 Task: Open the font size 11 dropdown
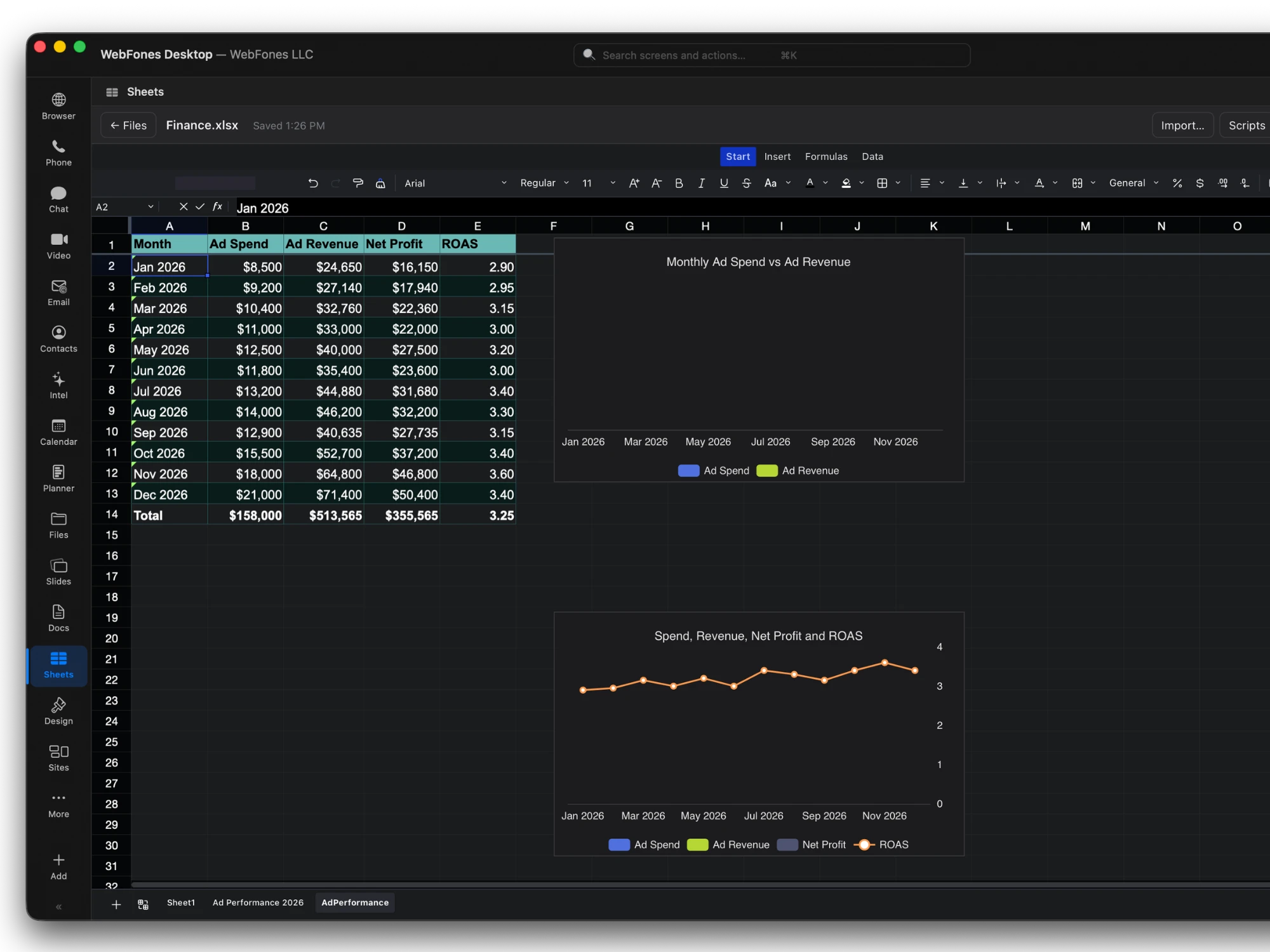click(x=598, y=183)
